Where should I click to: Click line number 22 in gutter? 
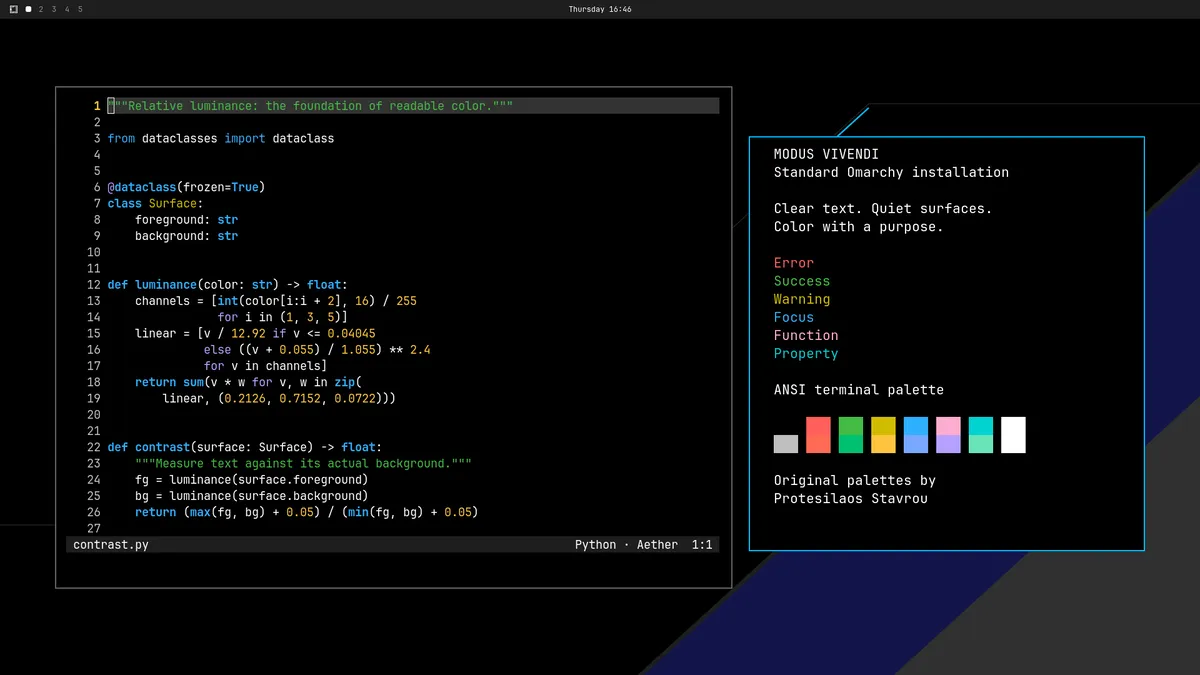tap(94, 447)
